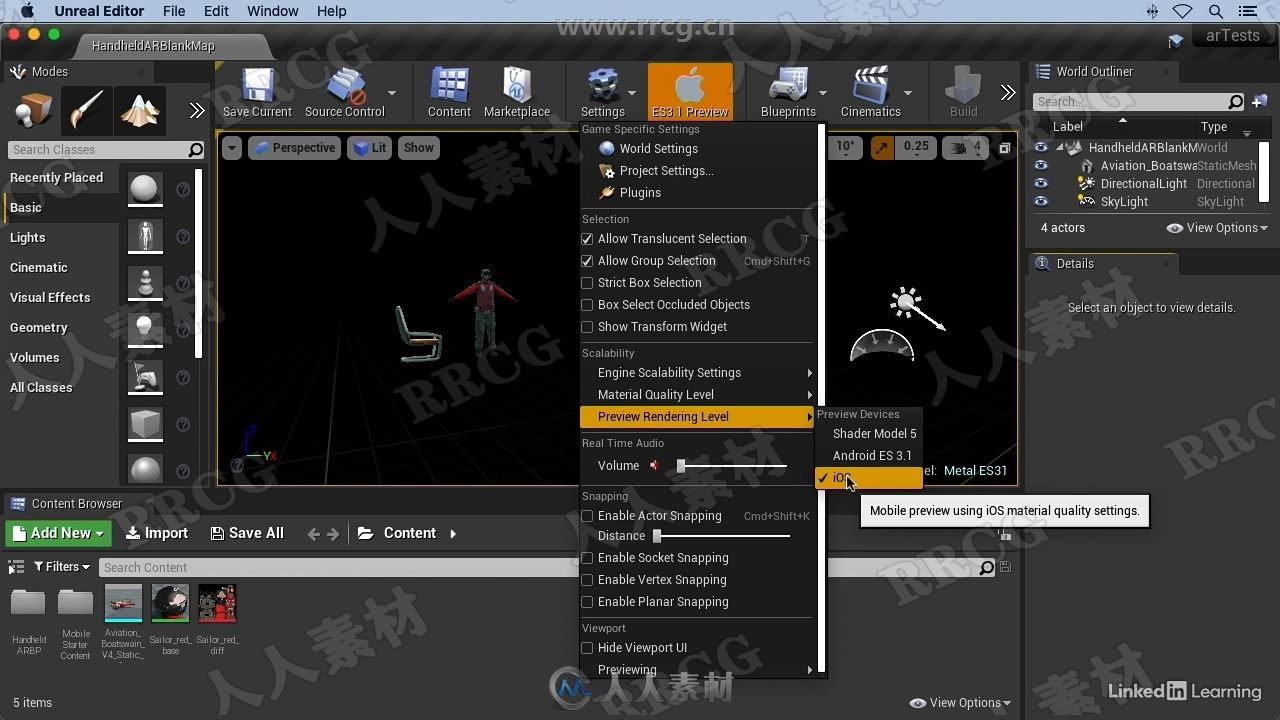
Task: Open Source Control toolbar icon
Action: 345,86
